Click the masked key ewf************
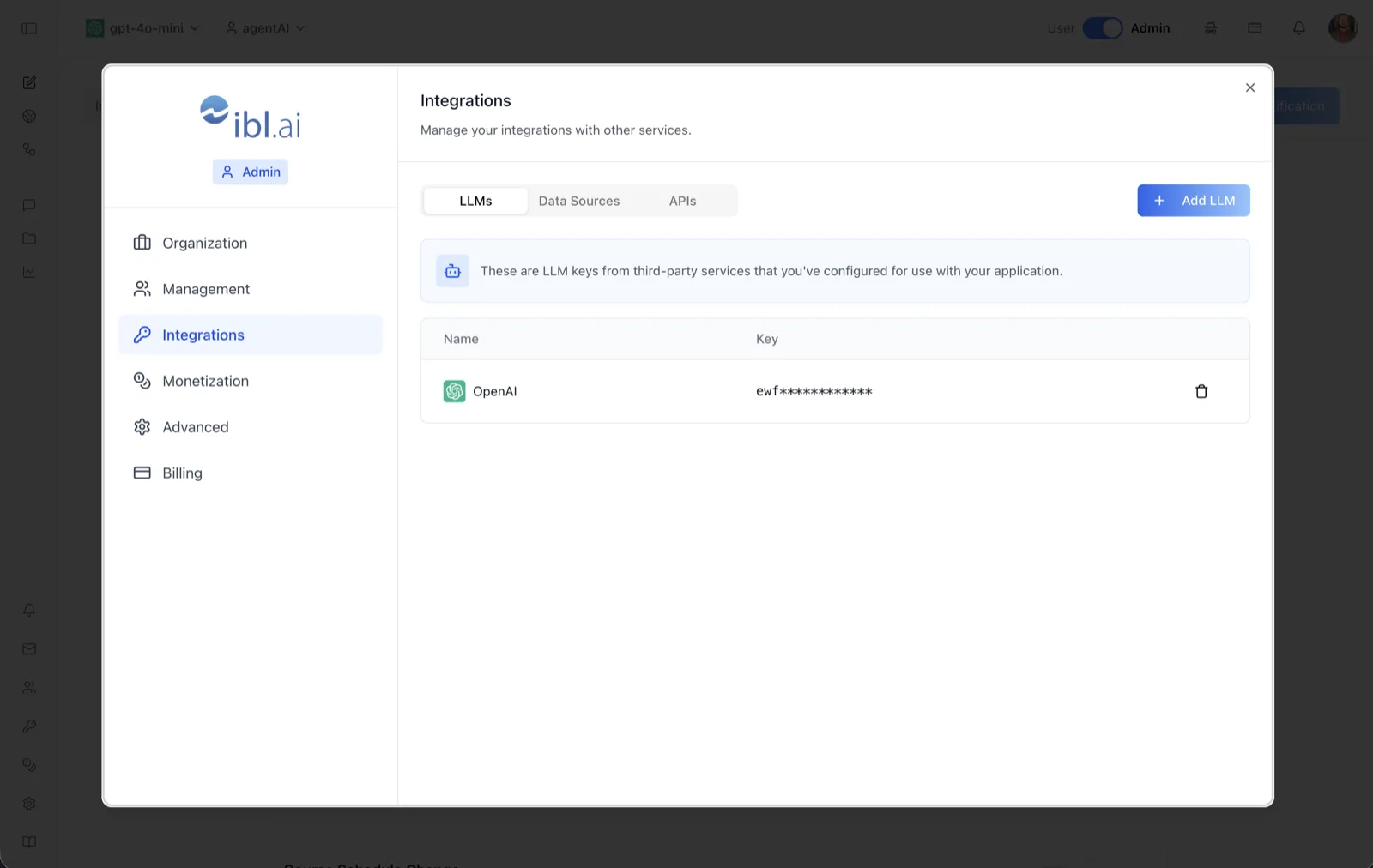Image resolution: width=1373 pixels, height=868 pixels. [x=814, y=391]
